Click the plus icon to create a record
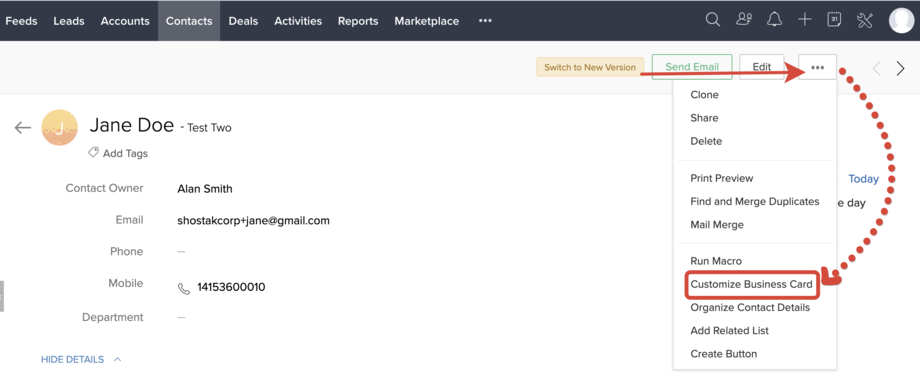 (x=804, y=20)
